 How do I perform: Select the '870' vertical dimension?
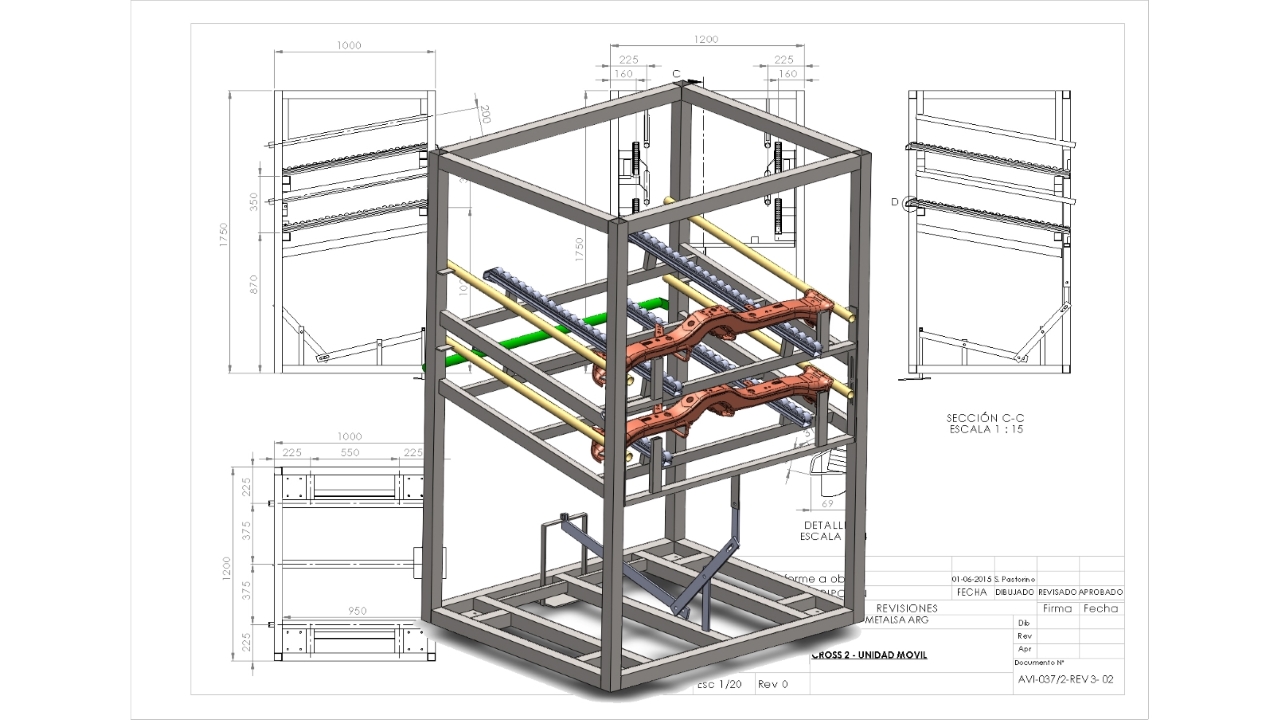254,285
